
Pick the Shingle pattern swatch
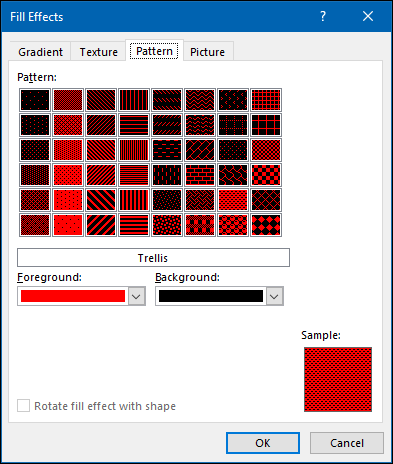pos(233,175)
